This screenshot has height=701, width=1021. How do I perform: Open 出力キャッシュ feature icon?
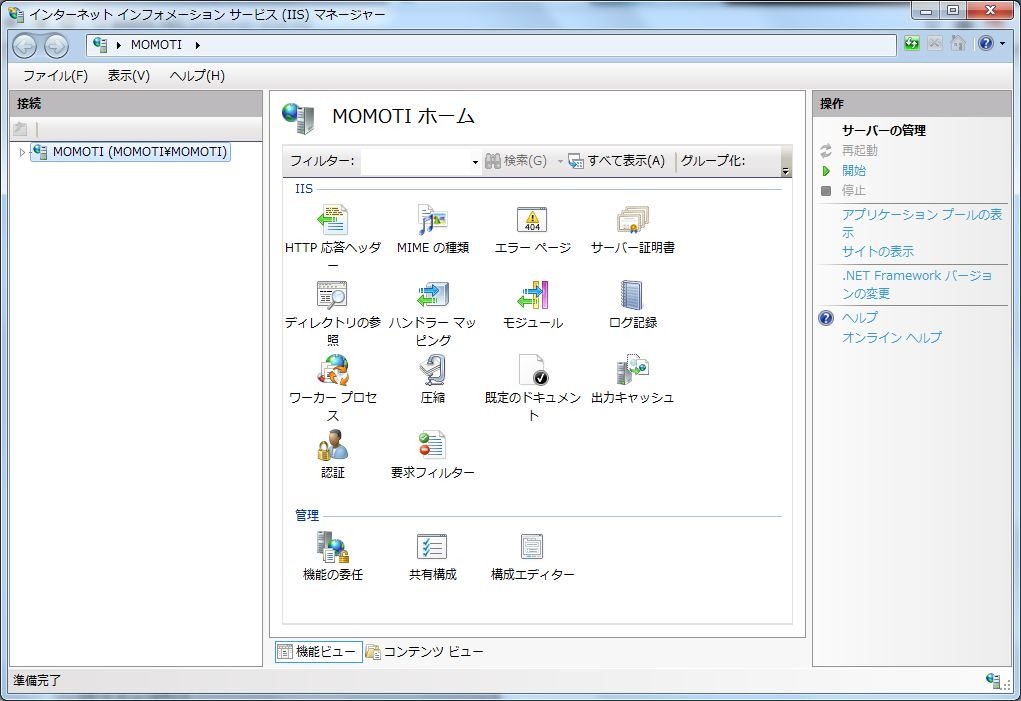(633, 370)
